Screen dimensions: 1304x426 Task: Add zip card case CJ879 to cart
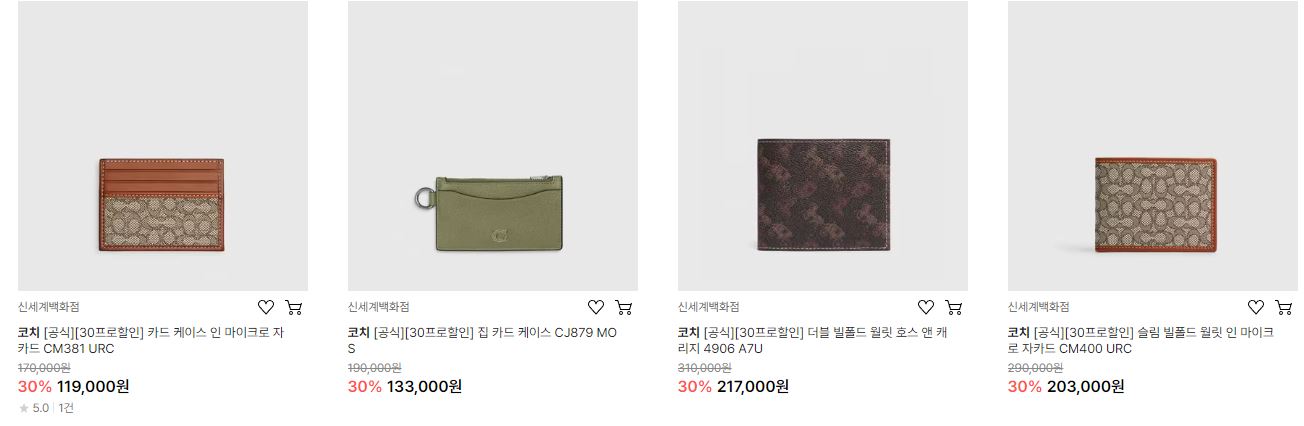624,307
